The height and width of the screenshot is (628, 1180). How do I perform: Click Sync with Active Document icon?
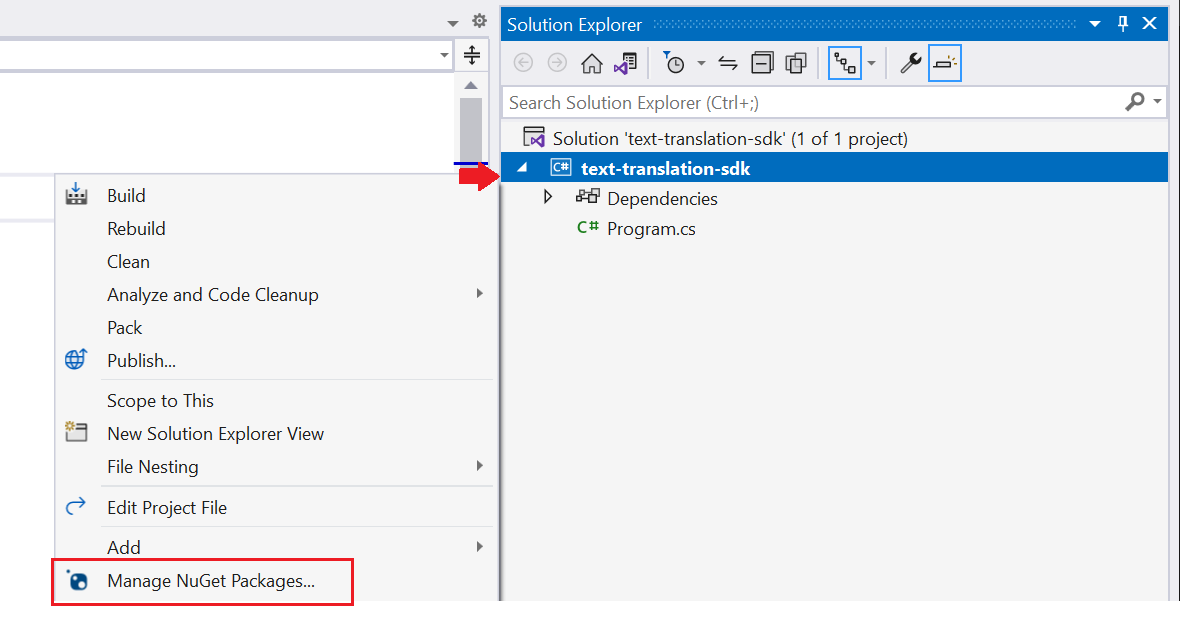pos(728,62)
